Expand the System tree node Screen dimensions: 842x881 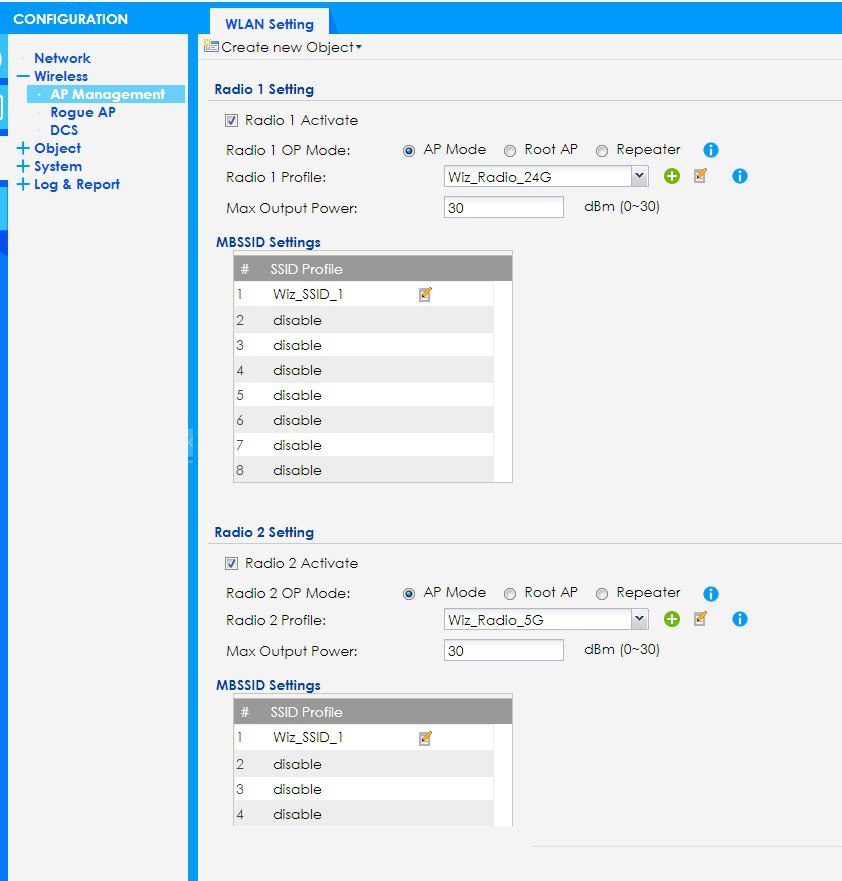[23, 166]
